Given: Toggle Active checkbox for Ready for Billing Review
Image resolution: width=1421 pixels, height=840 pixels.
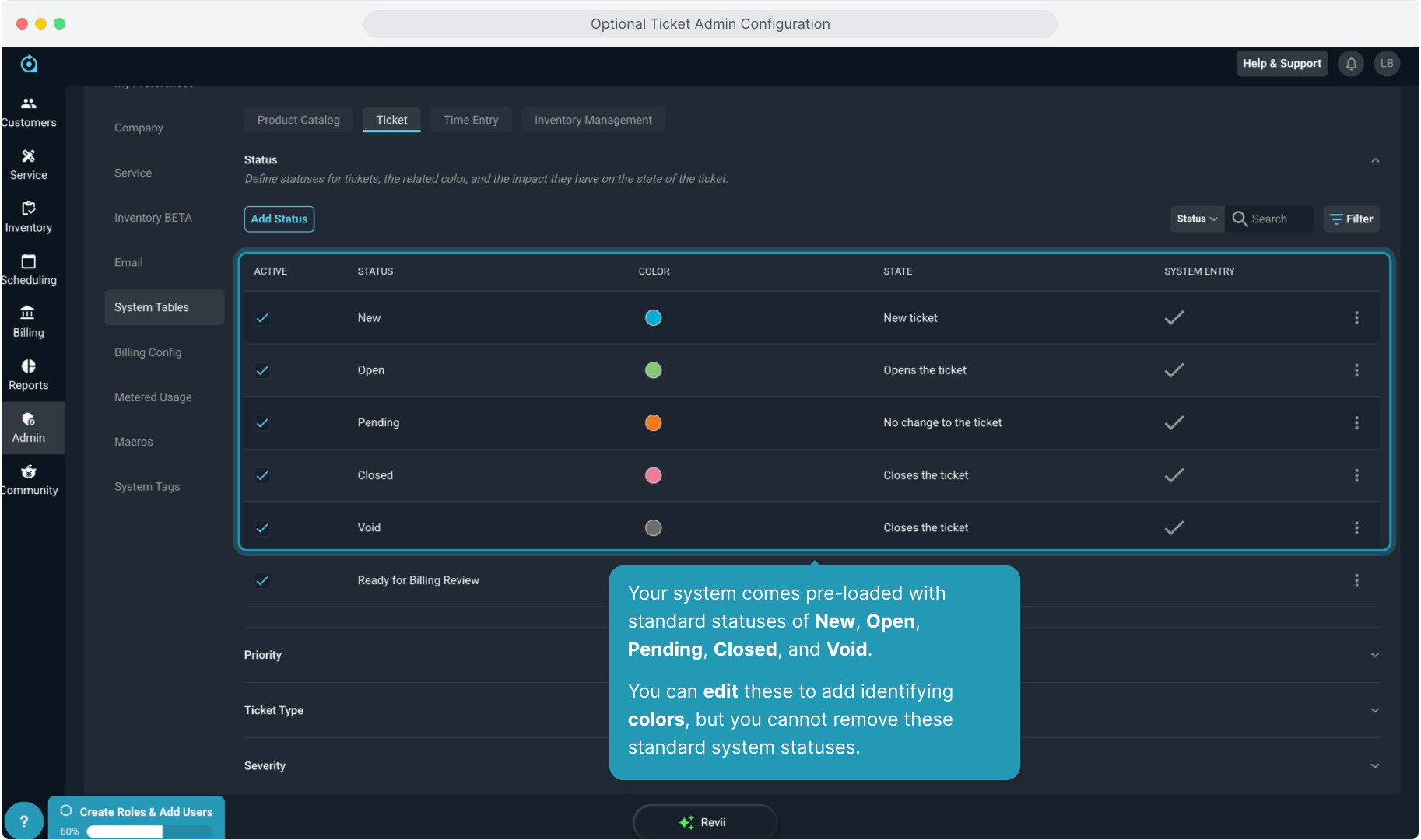Looking at the screenshot, I should point(262,580).
